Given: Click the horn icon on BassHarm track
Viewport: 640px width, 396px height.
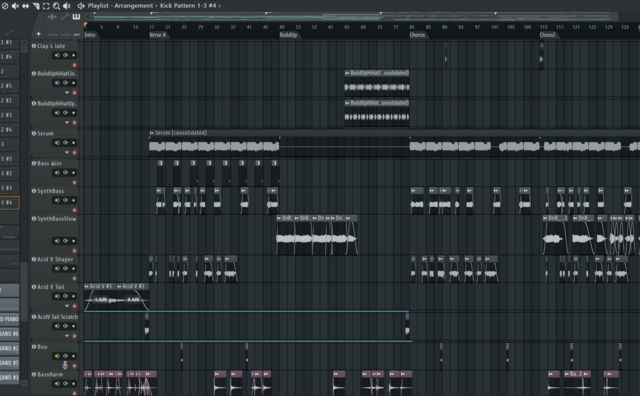Looking at the screenshot, I should 65,383.
